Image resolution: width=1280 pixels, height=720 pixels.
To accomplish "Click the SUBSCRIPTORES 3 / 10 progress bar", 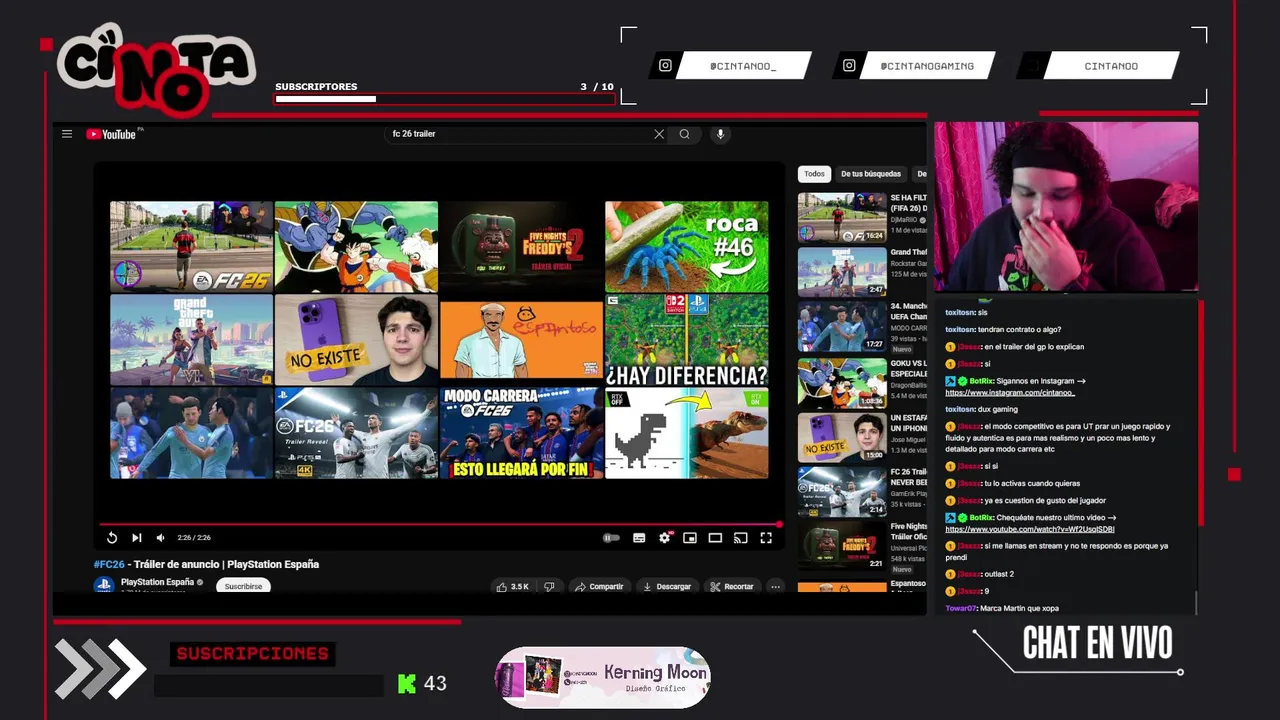I will point(444,99).
